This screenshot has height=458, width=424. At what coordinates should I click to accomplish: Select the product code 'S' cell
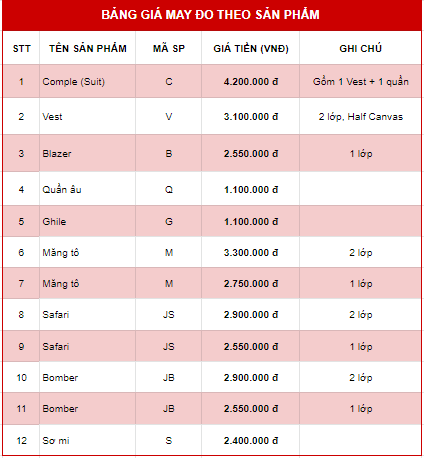(169, 441)
